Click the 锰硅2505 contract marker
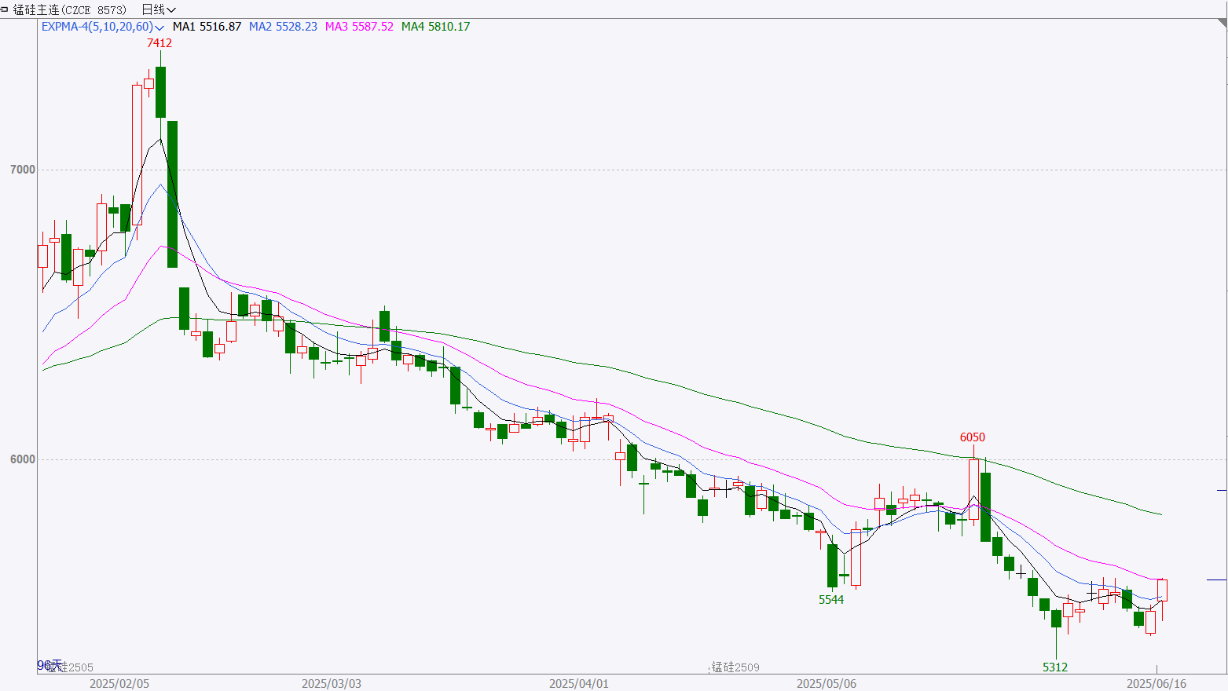This screenshot has height=691, width=1228. 68,667
